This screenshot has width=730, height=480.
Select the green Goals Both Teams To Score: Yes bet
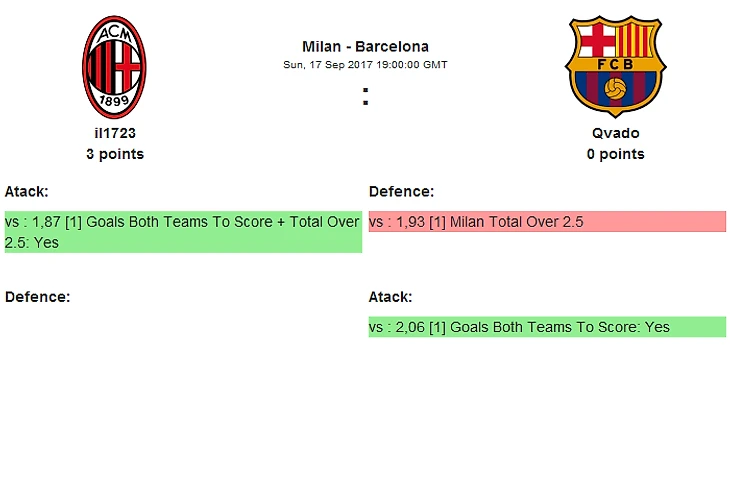(x=545, y=327)
